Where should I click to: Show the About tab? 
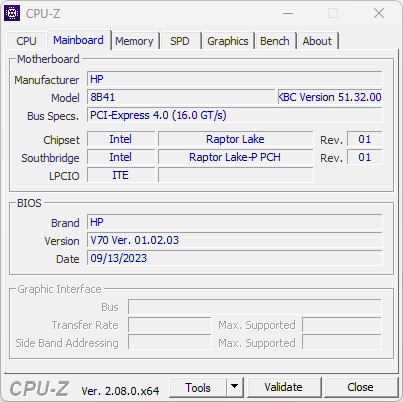click(317, 41)
